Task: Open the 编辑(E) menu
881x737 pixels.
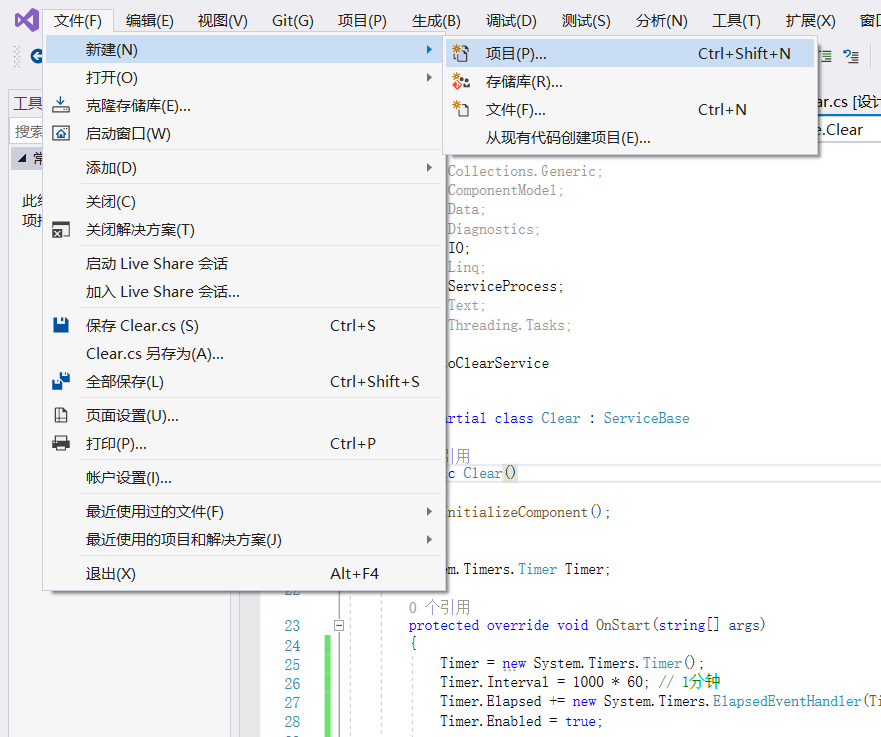Action: pos(149,21)
